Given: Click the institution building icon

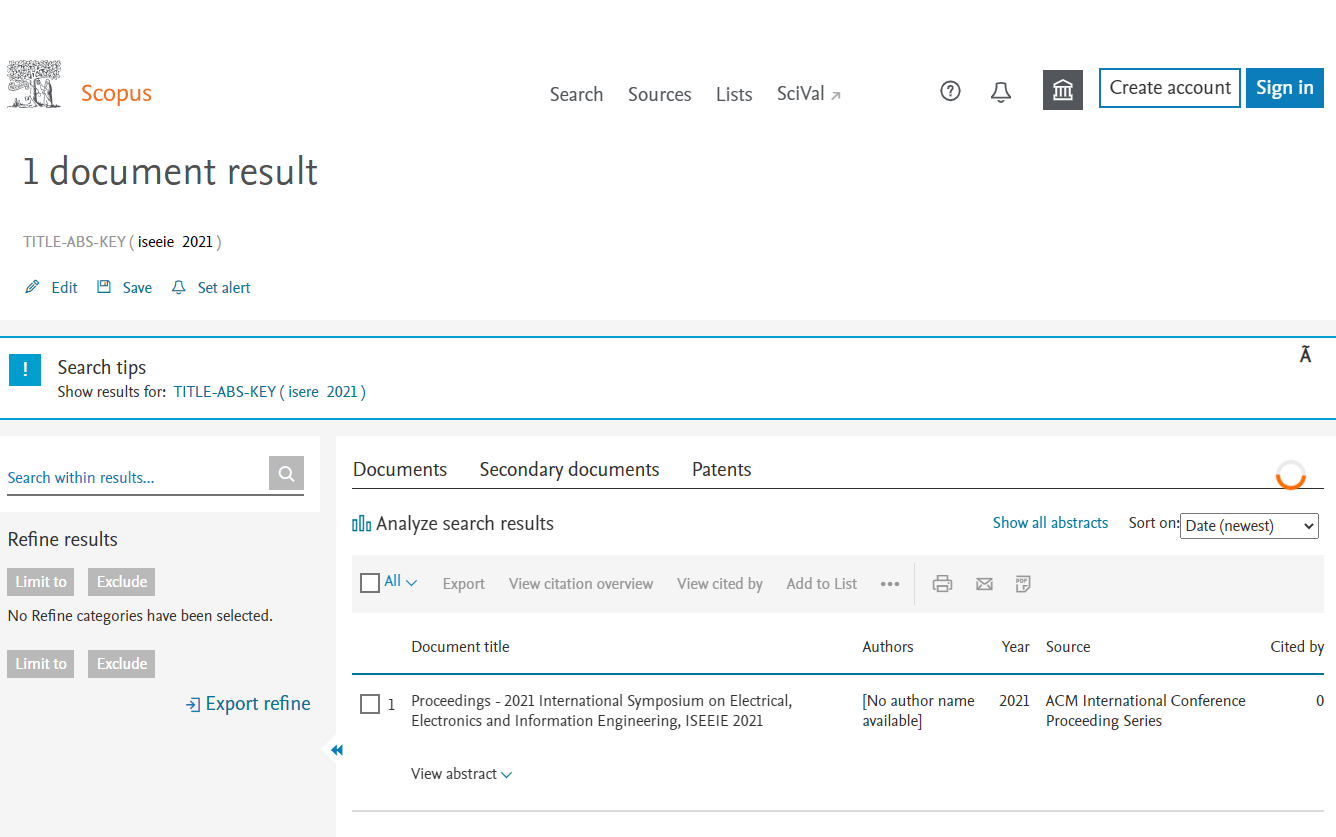Looking at the screenshot, I should pos(1062,90).
